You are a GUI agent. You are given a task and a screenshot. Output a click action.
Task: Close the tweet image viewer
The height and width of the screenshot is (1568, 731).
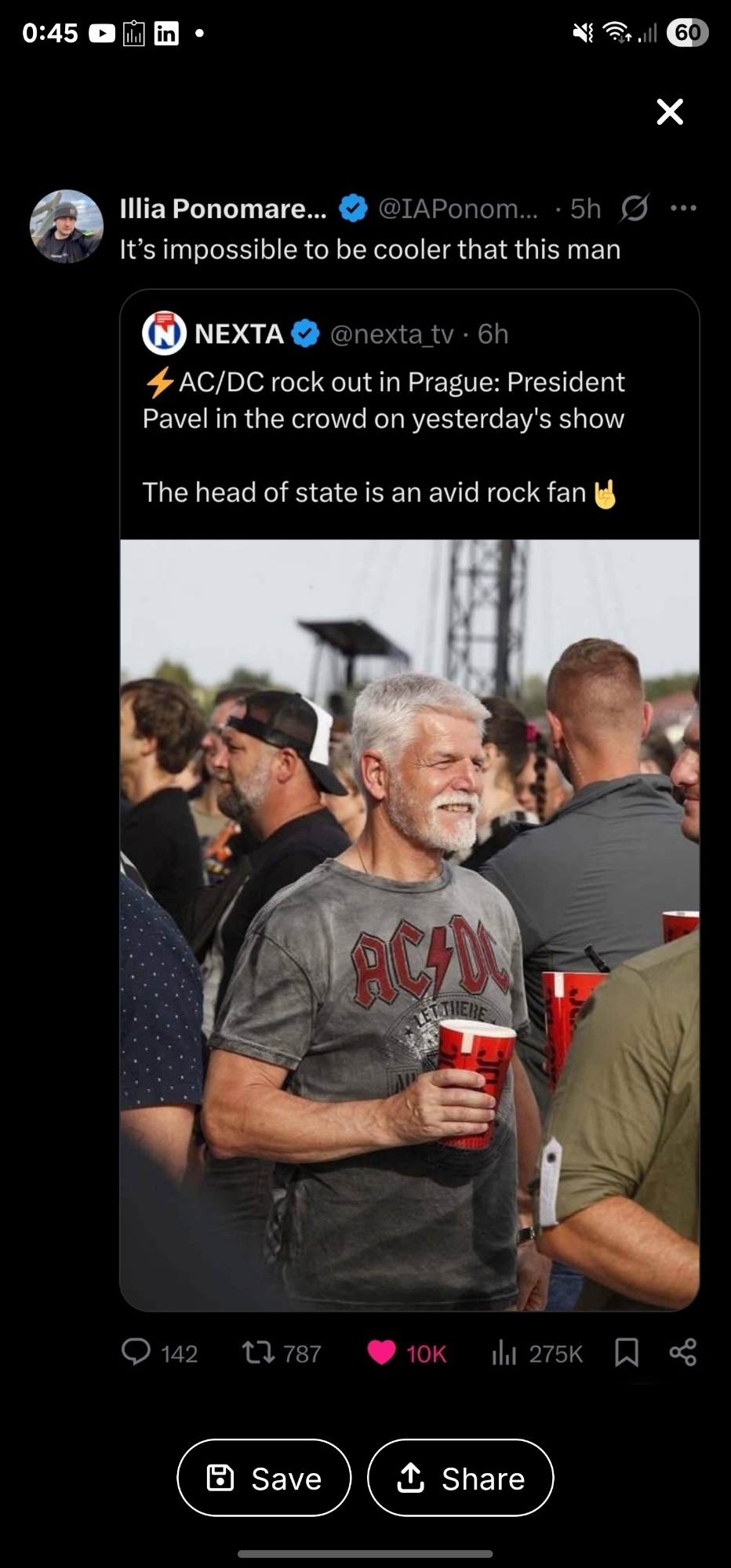point(670,112)
